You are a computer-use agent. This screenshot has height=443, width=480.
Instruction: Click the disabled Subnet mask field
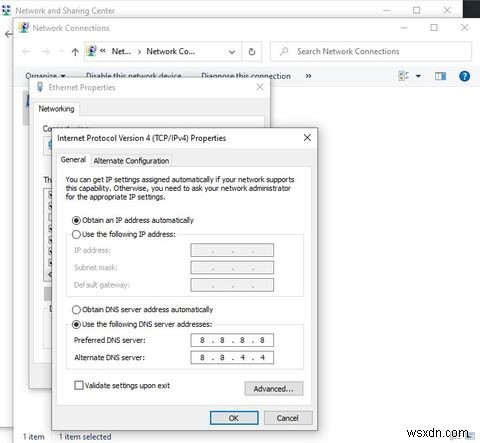232,267
